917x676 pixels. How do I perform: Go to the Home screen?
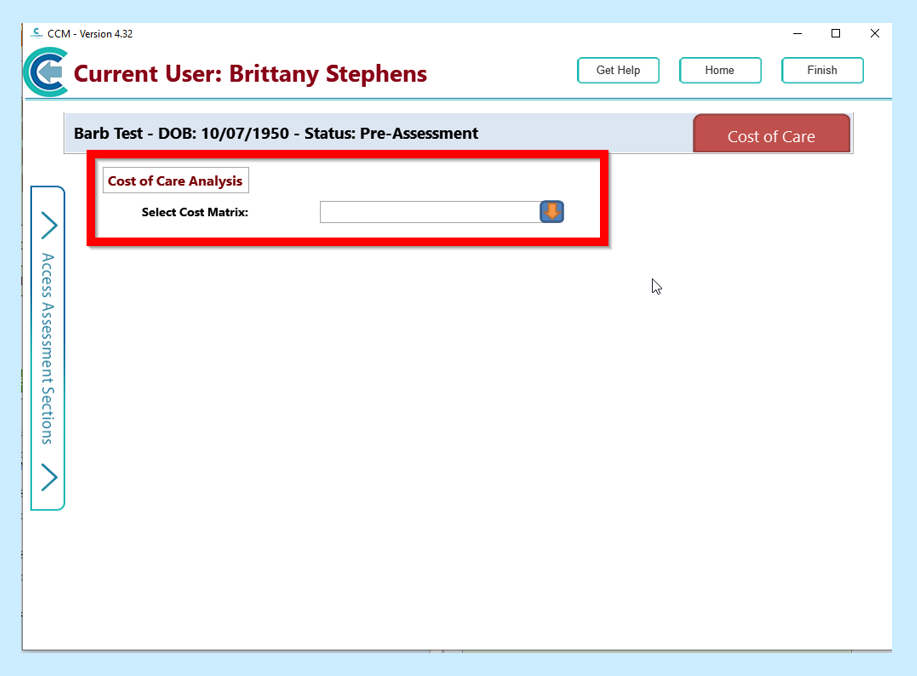click(x=720, y=70)
